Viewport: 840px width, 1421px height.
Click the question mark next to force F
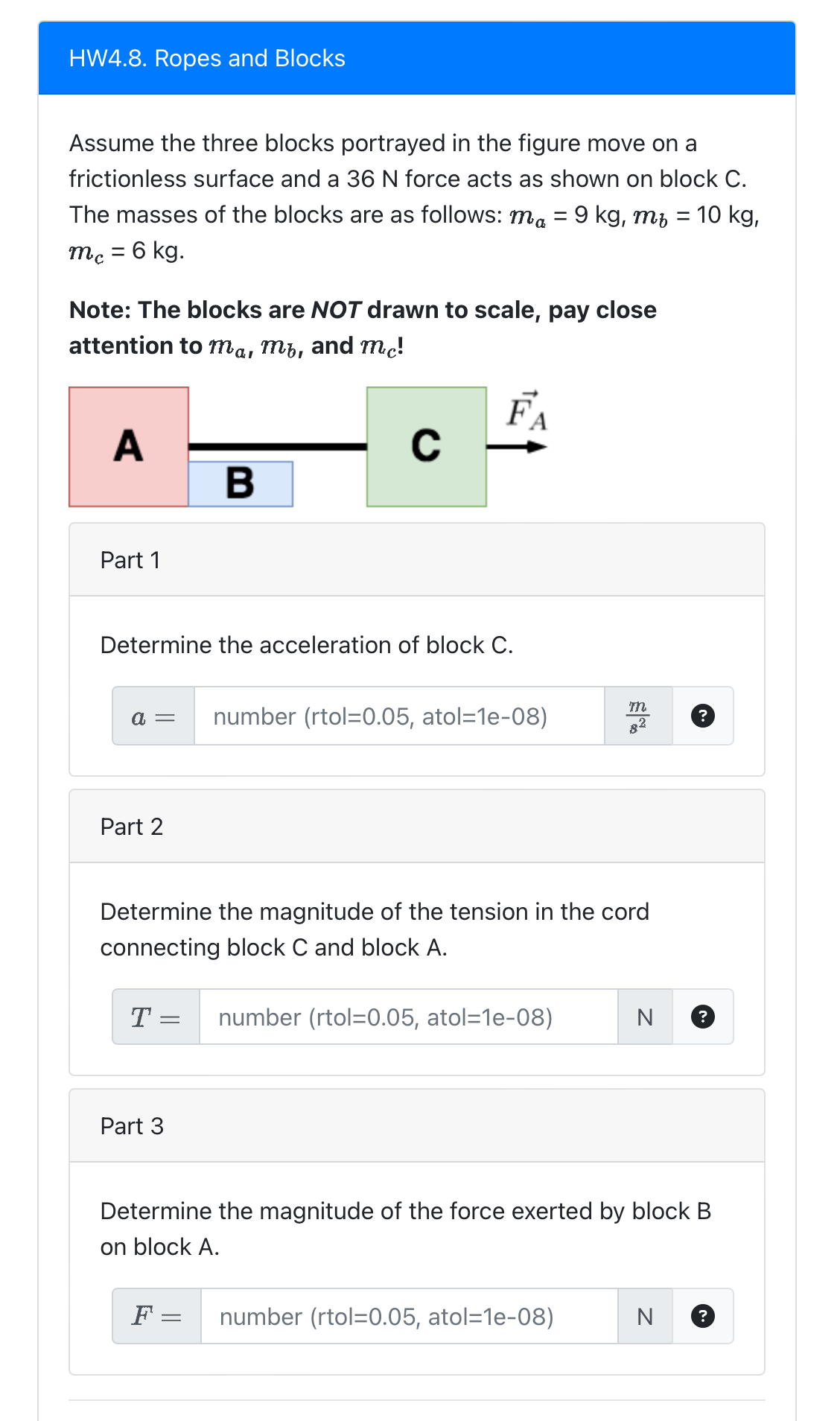click(702, 1316)
